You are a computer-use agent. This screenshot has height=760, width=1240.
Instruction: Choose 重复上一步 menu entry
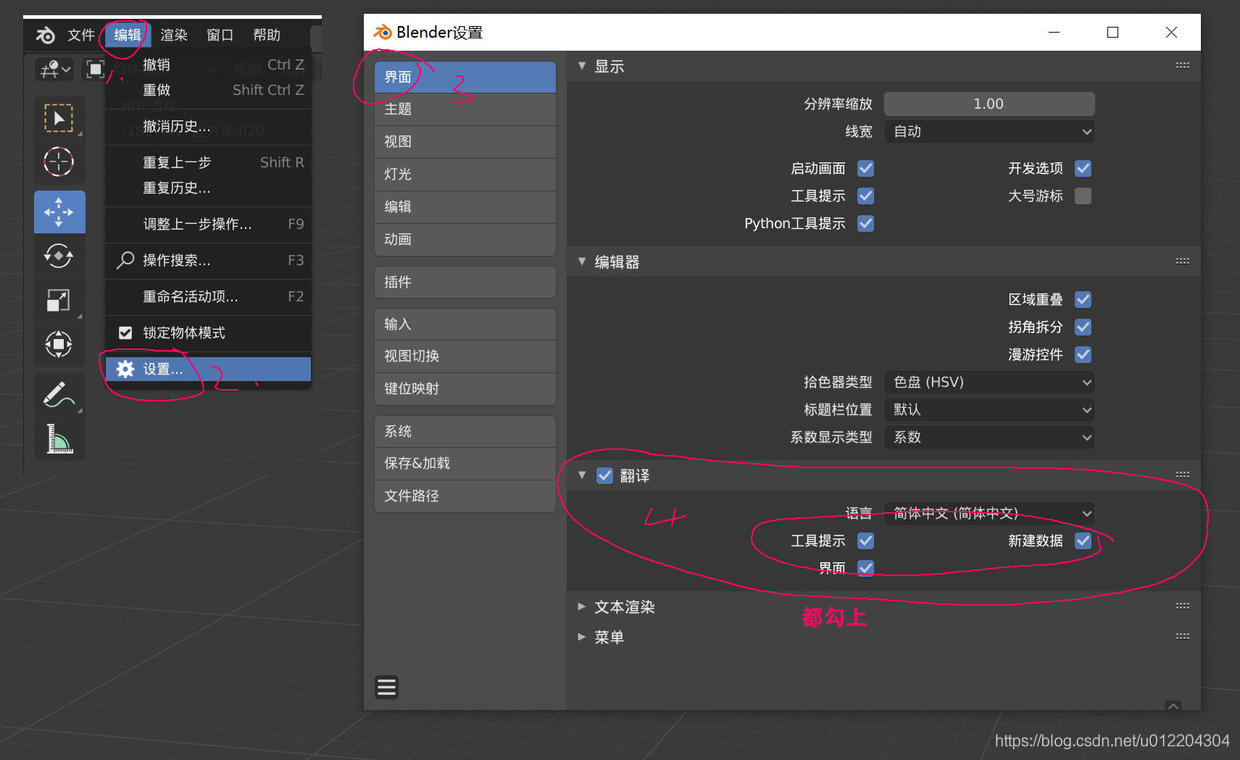[x=209, y=162]
